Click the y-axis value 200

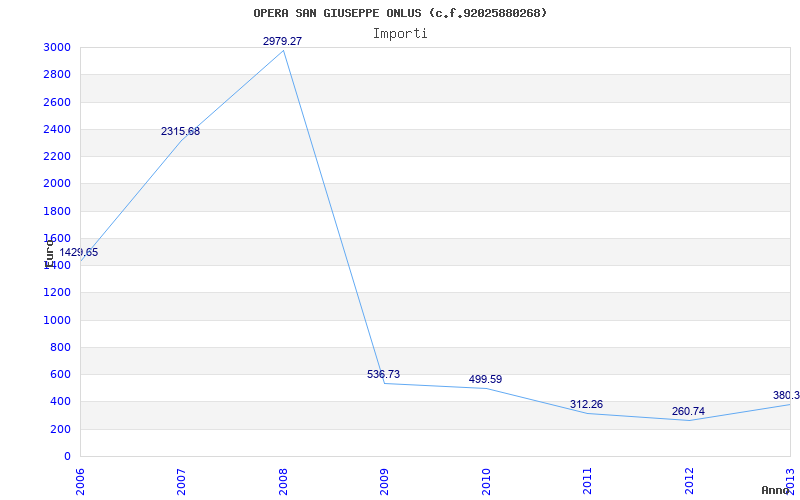coord(61,429)
